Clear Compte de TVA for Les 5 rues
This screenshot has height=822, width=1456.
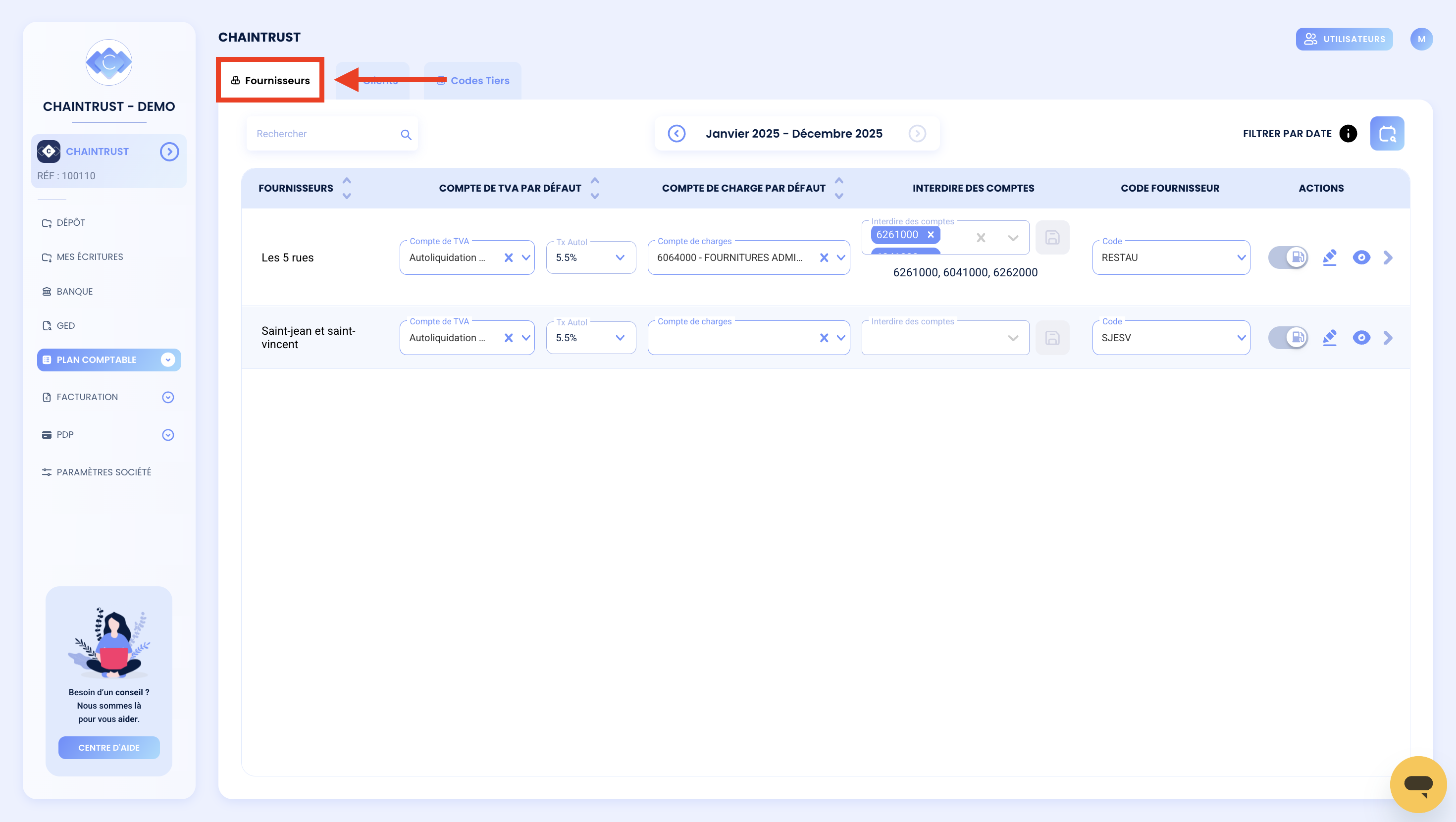click(x=508, y=258)
